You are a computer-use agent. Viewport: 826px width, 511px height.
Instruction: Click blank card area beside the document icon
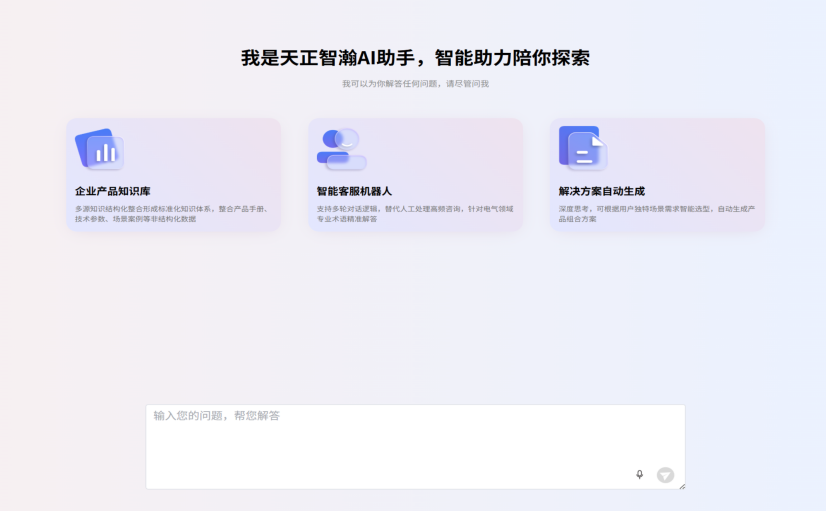(x=685, y=150)
